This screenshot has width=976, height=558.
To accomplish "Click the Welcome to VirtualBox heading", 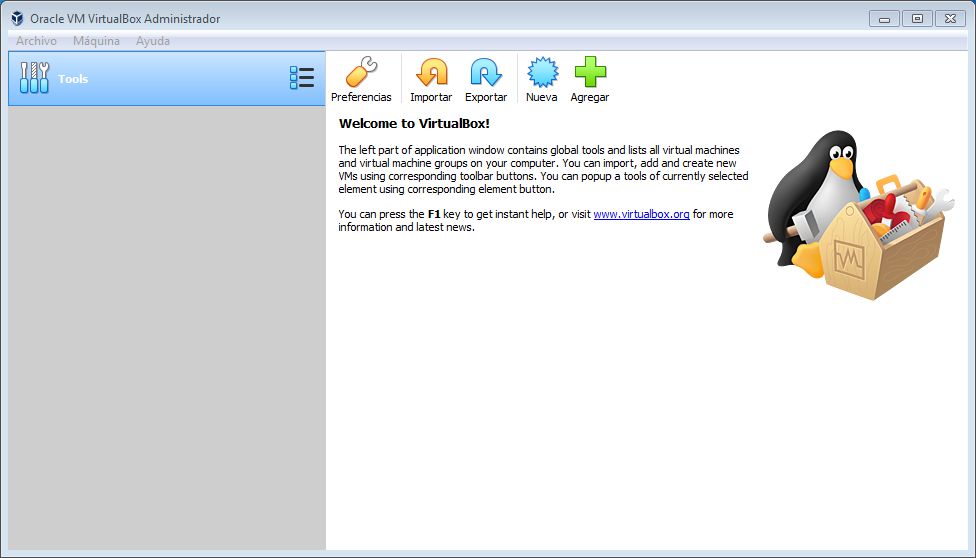I will pyautogui.click(x=414, y=124).
